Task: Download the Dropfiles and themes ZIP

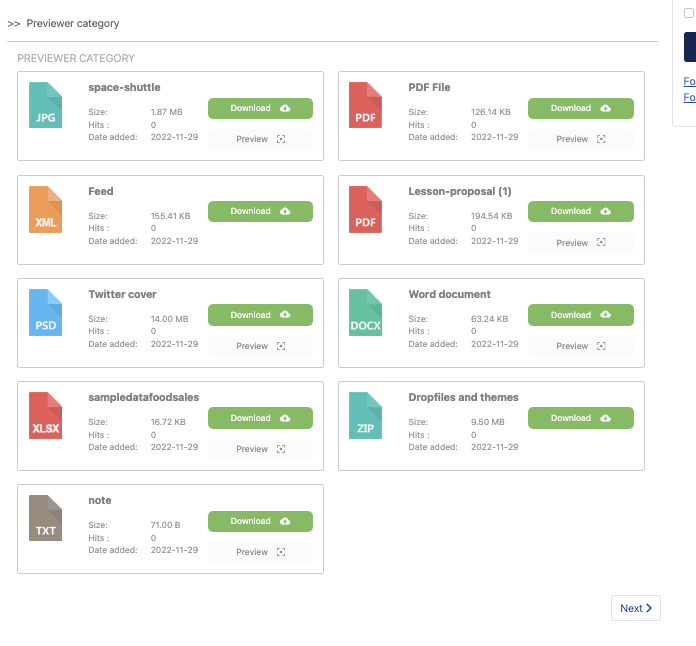Action: click(x=580, y=418)
